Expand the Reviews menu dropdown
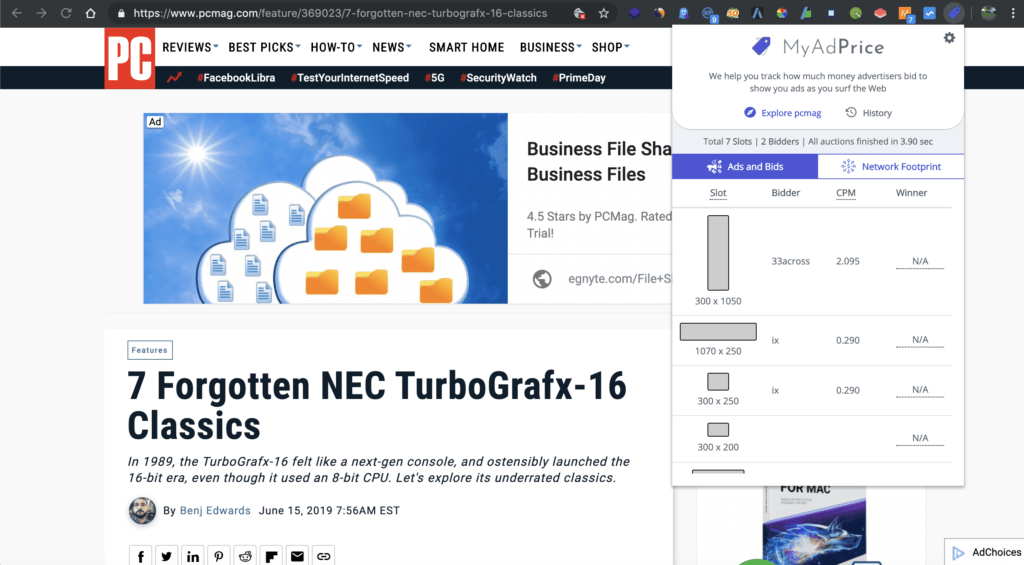Viewport: 1024px width, 565px height. (x=190, y=47)
